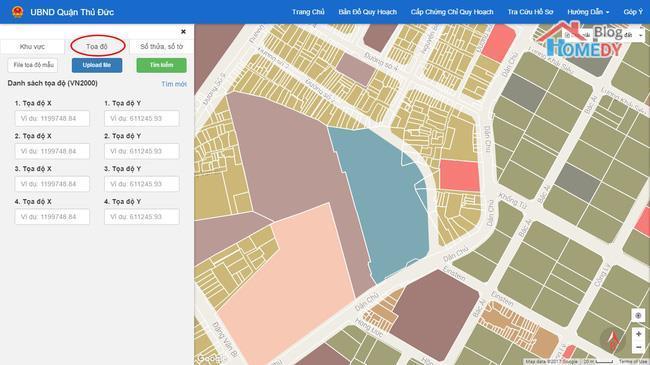
Task: Click the blue Upload file button
Action: (97, 65)
